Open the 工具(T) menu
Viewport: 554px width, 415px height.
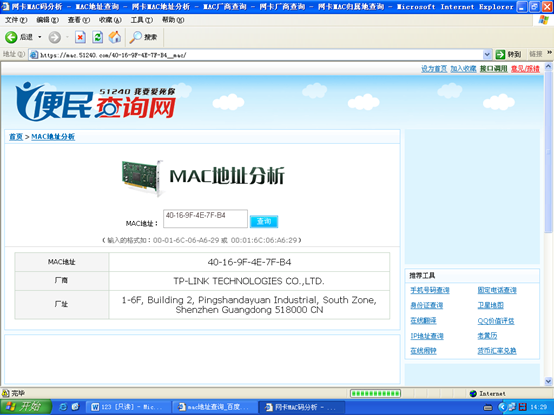pos(142,20)
